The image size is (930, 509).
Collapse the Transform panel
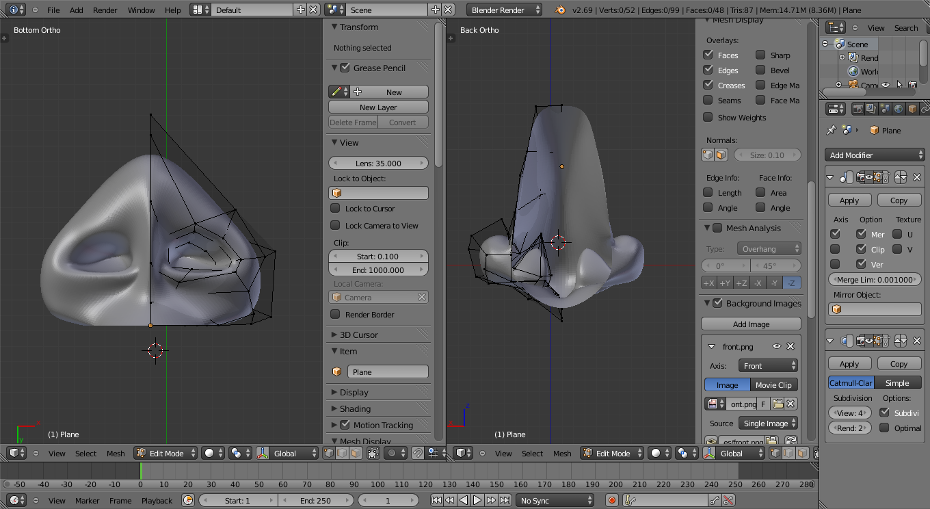[335, 27]
